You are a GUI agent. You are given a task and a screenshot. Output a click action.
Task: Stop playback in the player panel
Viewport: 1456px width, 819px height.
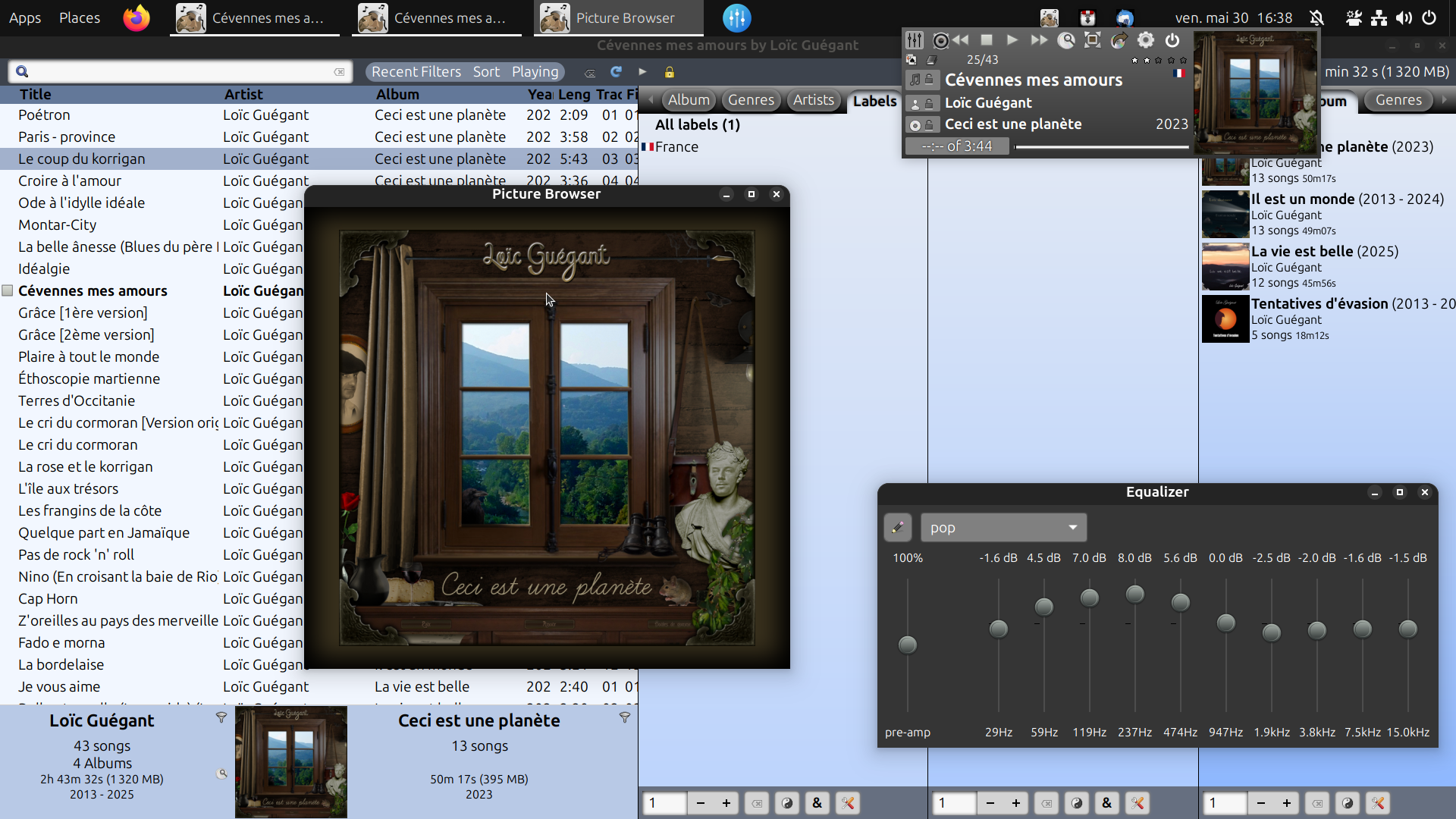(x=987, y=40)
